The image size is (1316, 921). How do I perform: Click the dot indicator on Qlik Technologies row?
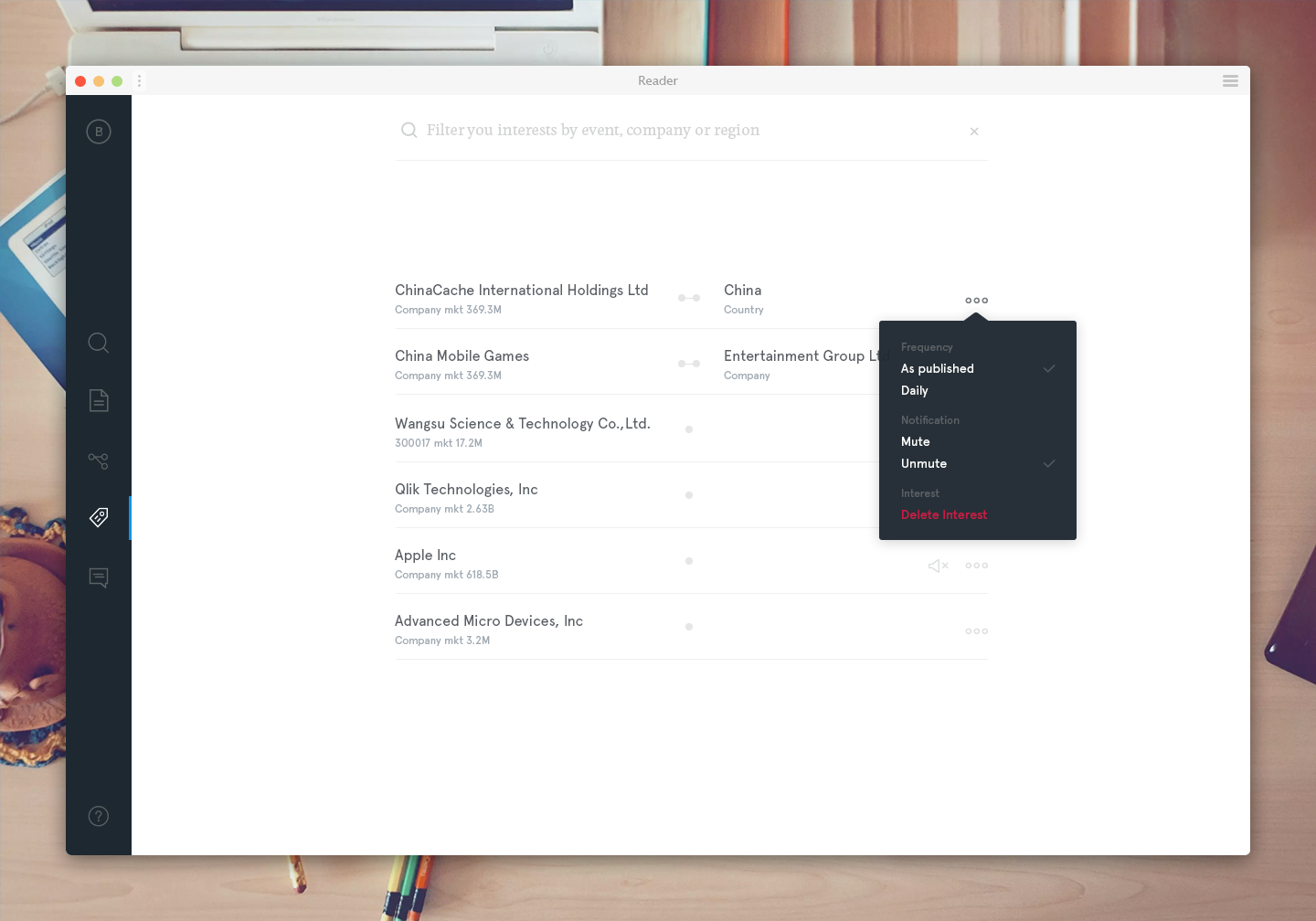pos(689,495)
